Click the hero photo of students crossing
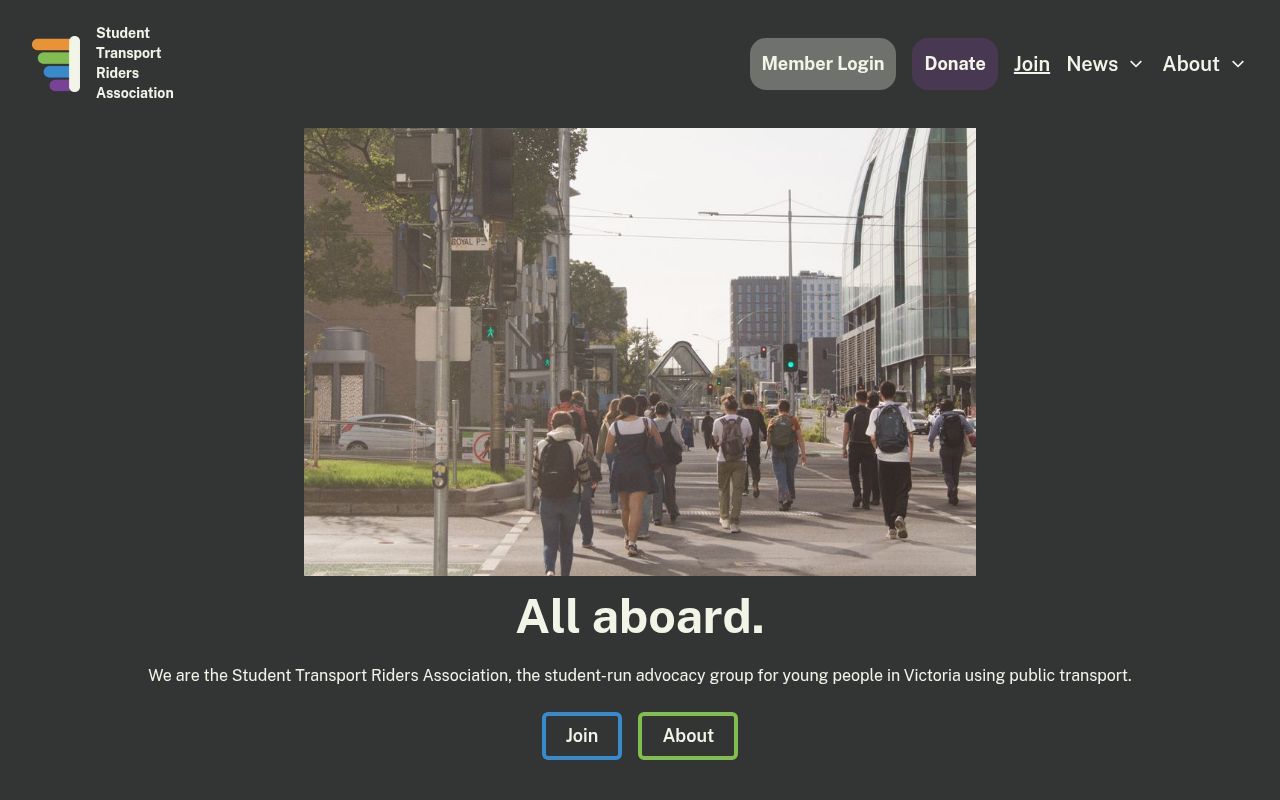Screen dimensions: 1280x800 (x=640, y=352)
